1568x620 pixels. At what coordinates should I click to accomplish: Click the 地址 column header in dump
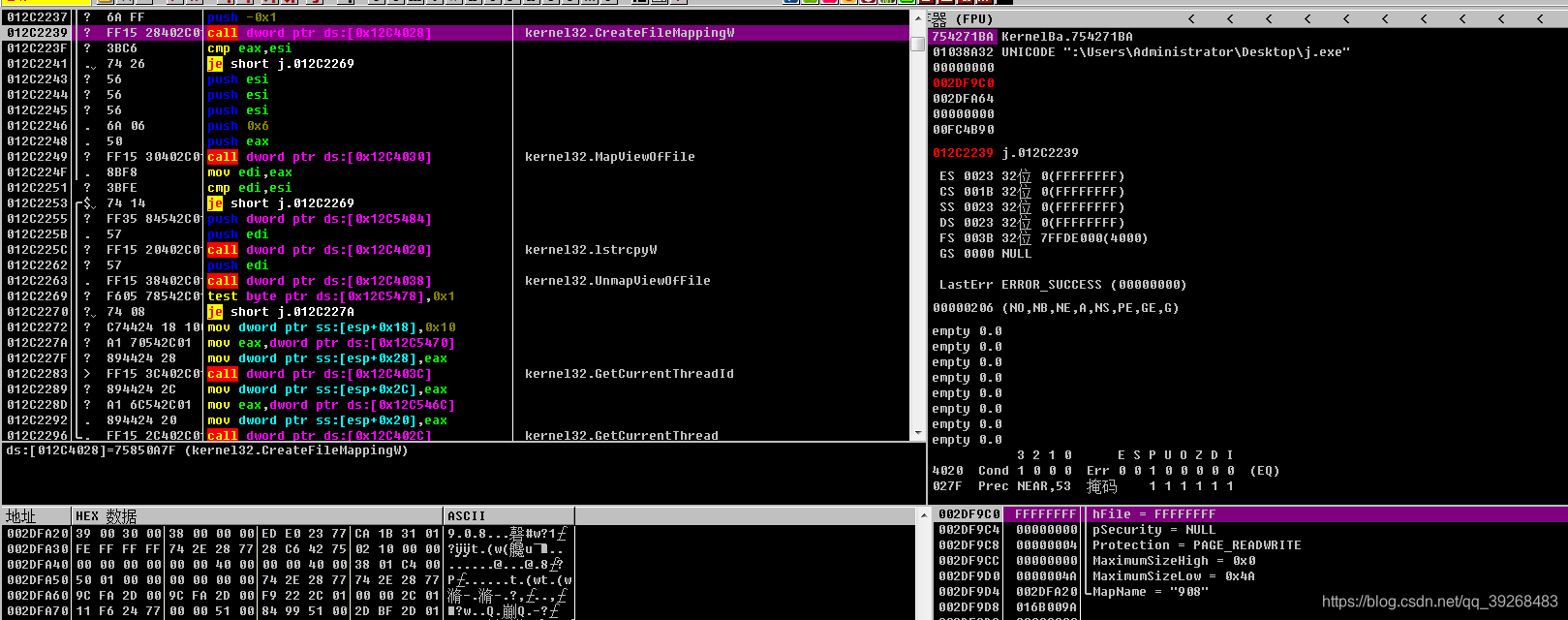pos(37,516)
